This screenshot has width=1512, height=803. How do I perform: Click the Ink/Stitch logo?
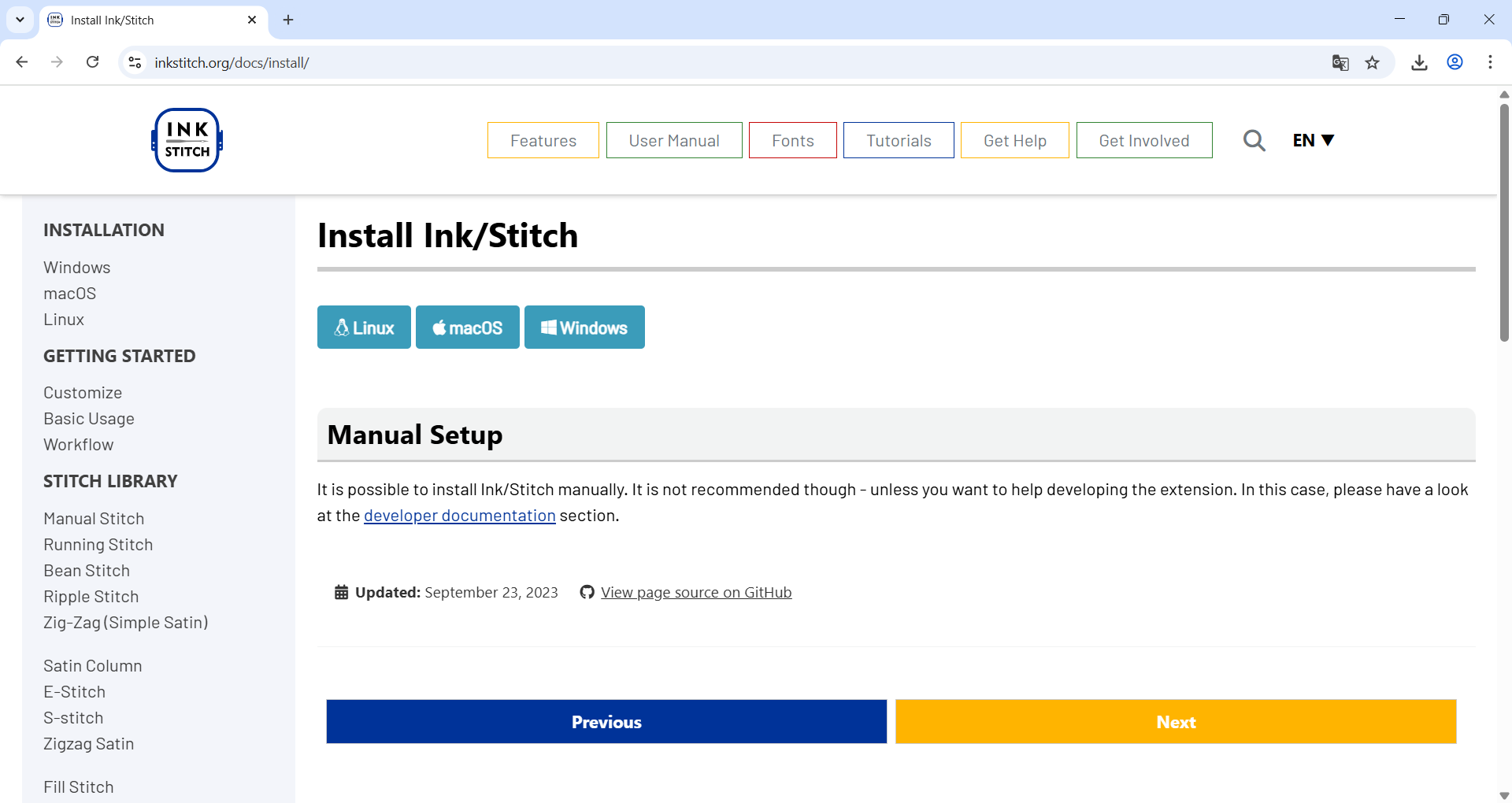(x=187, y=140)
